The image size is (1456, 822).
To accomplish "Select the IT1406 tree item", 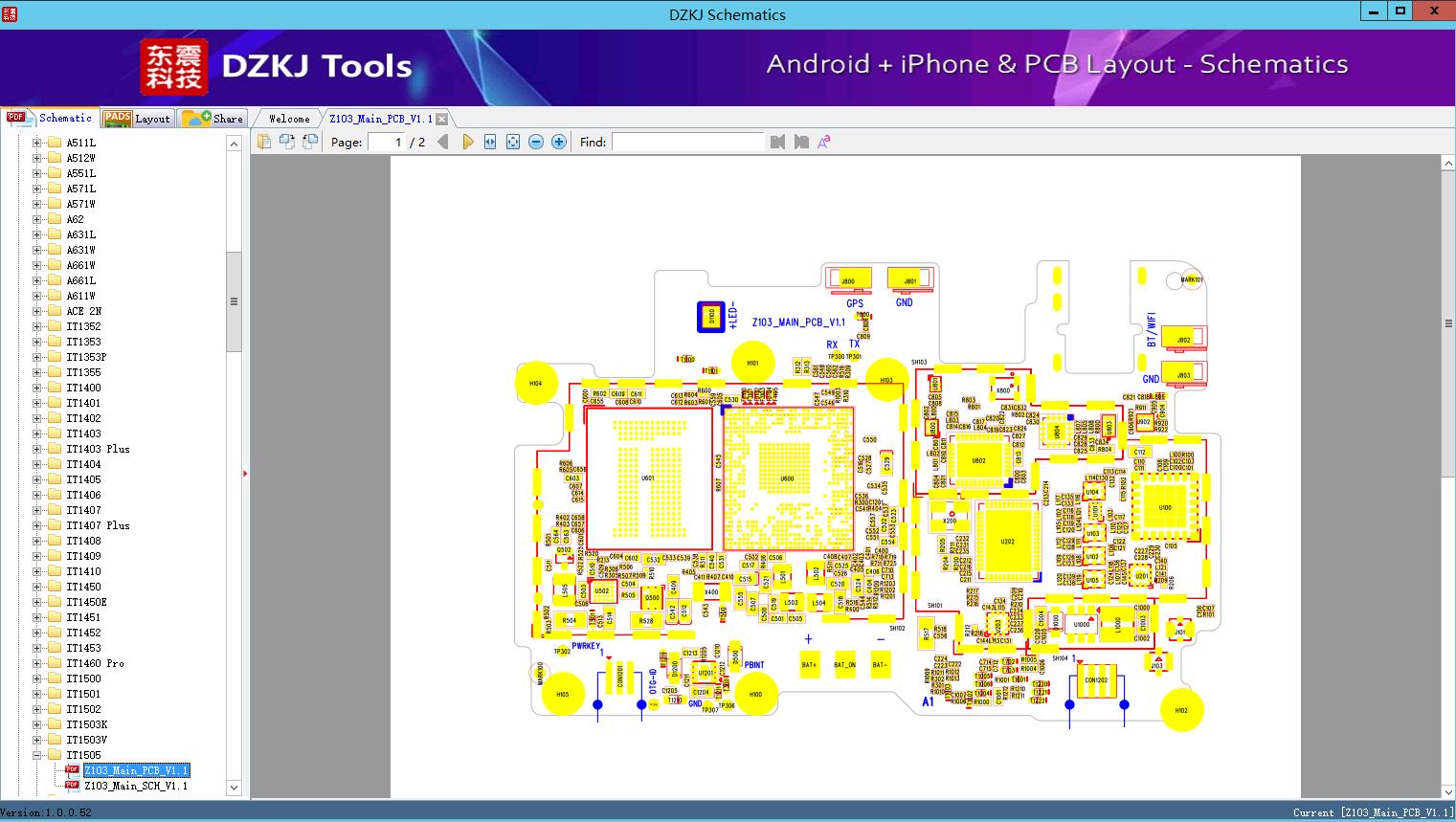I will pos(83,495).
